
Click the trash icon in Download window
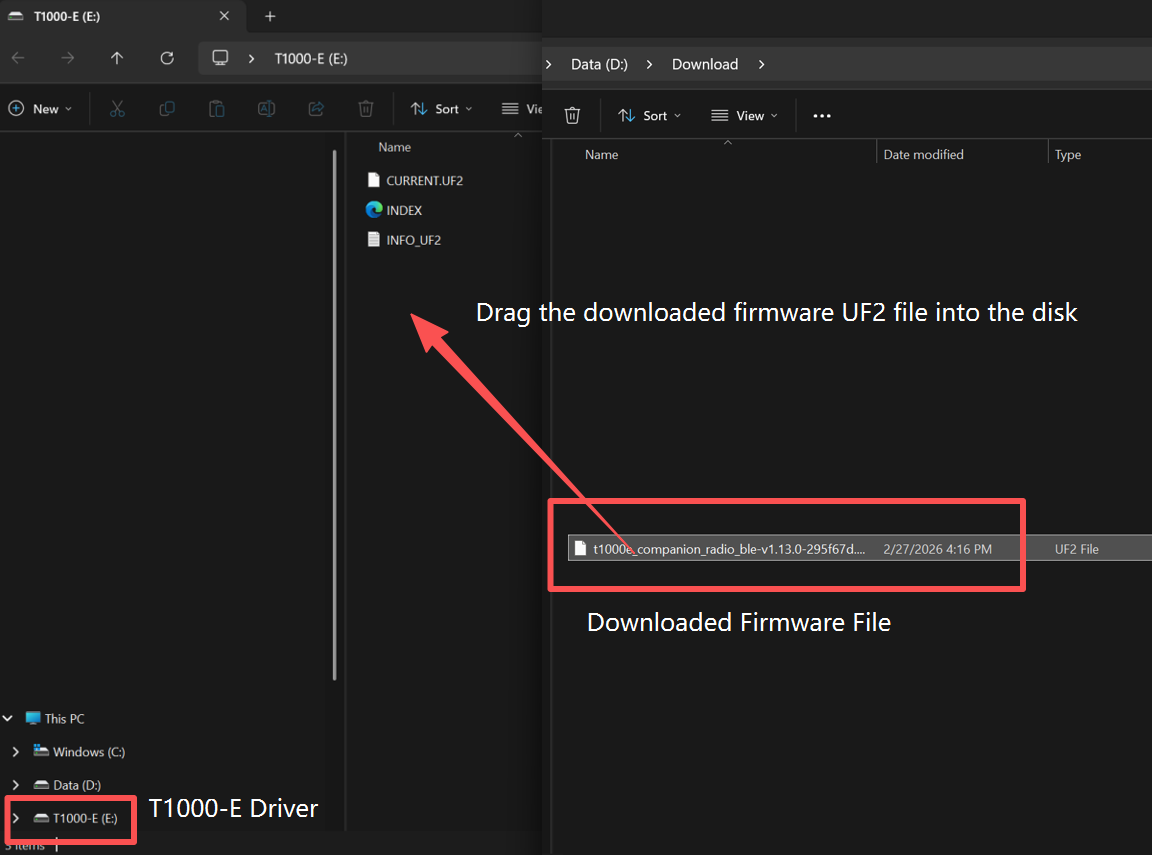click(572, 116)
